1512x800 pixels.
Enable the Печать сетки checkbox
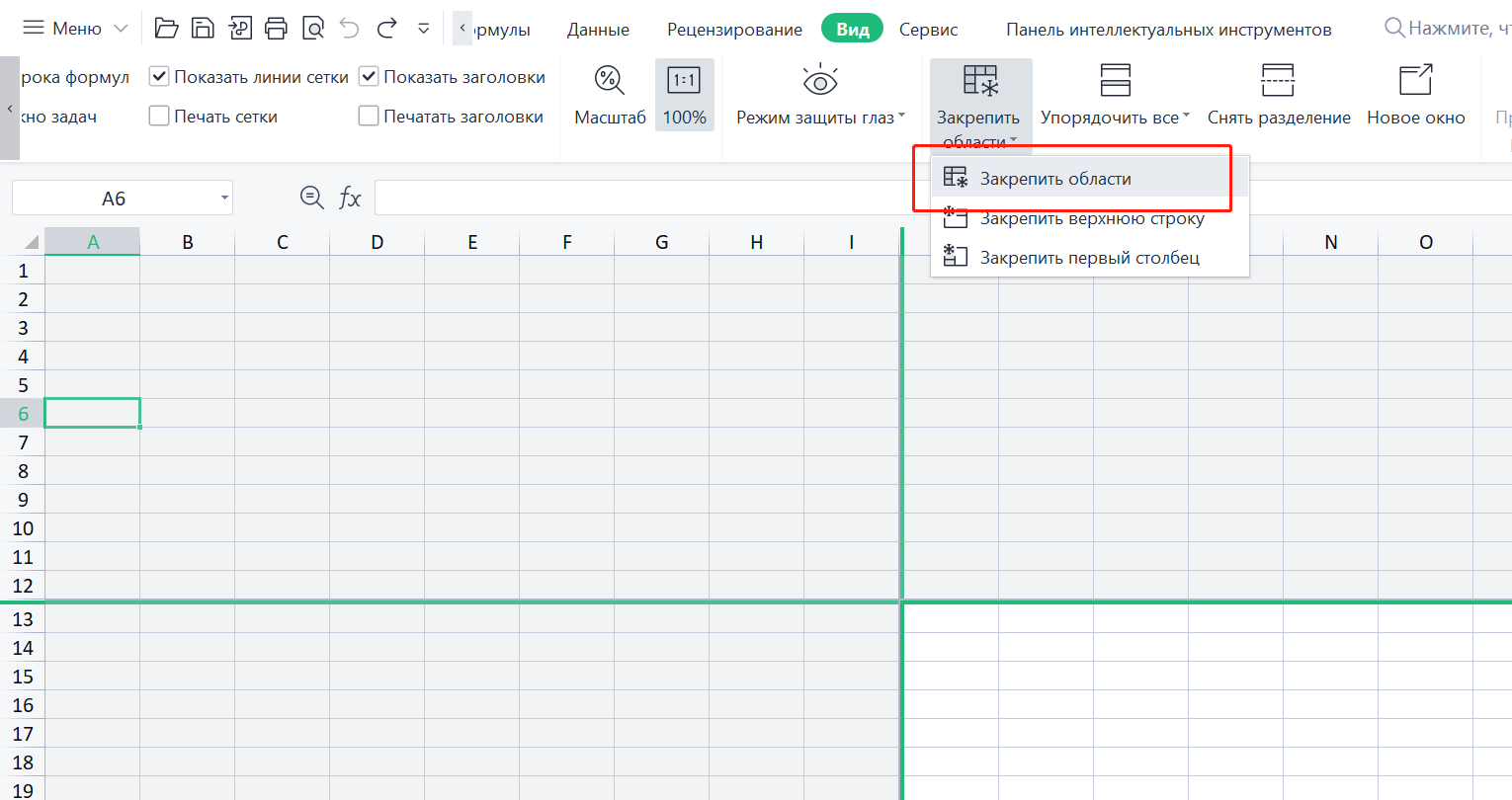click(x=159, y=117)
